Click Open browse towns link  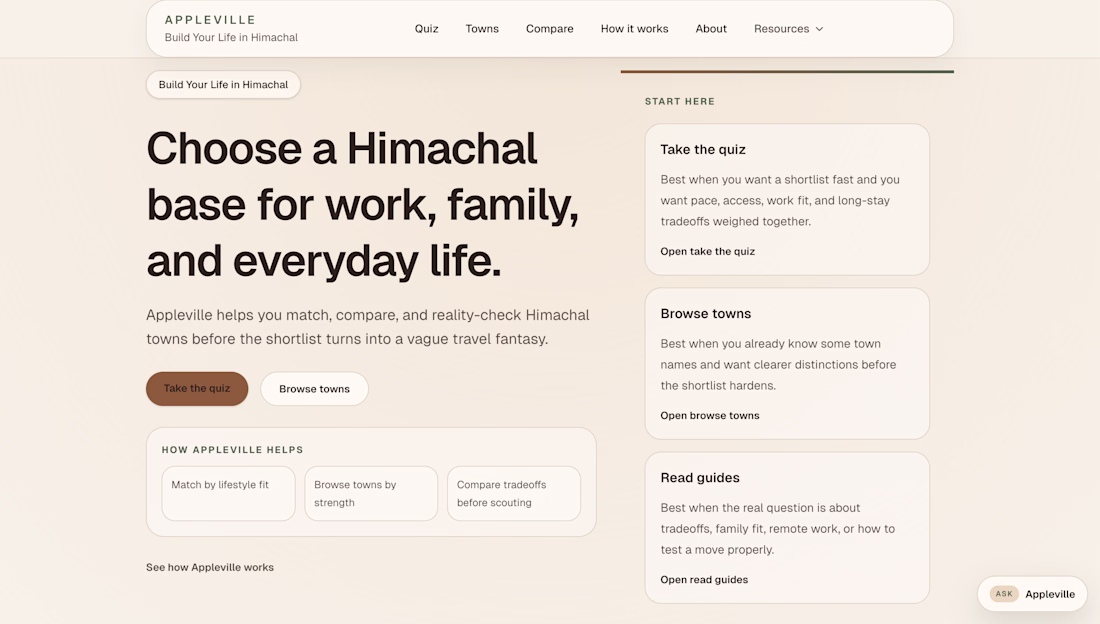pyautogui.click(x=709, y=415)
